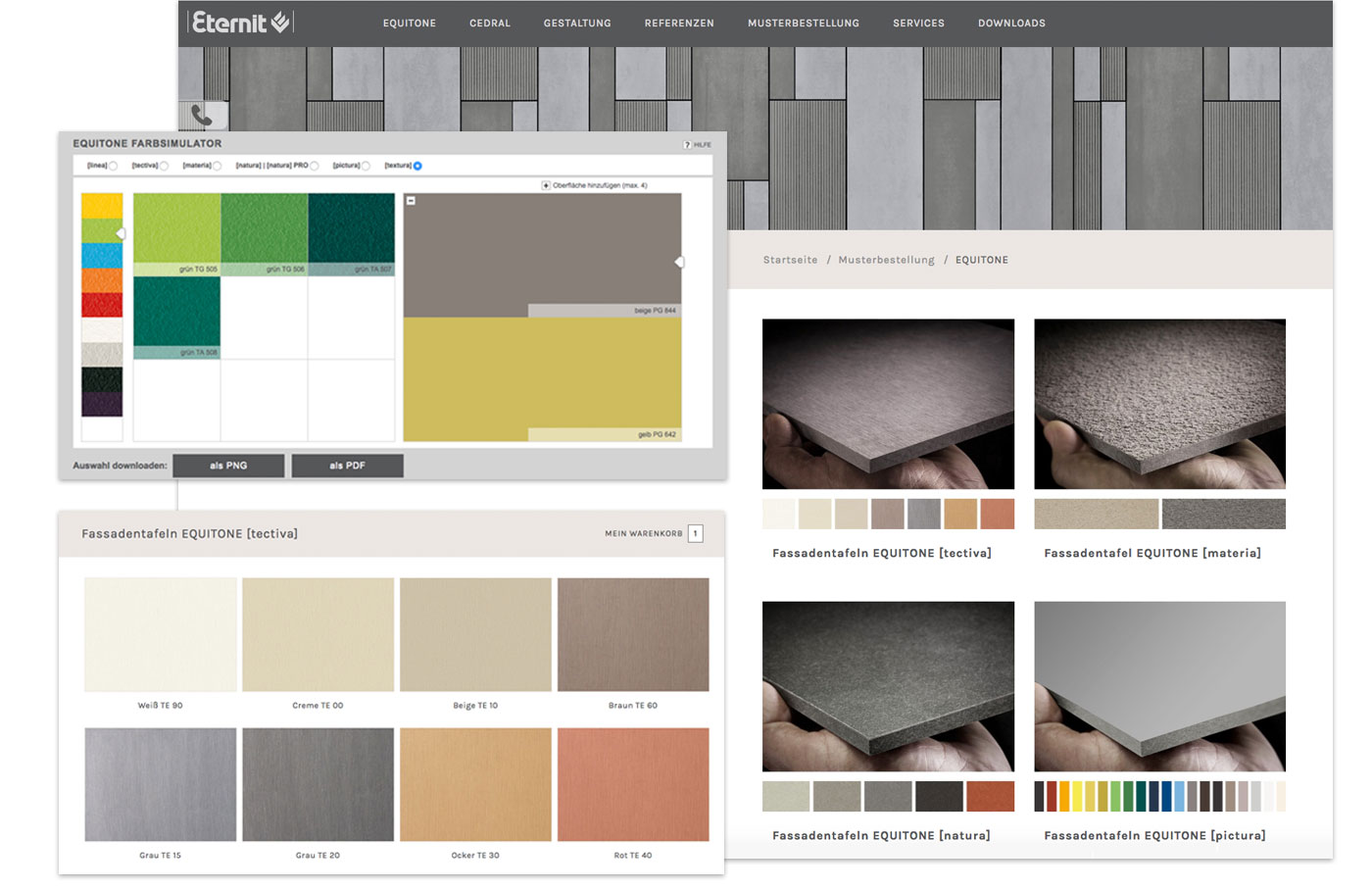The image size is (1372, 889).
Task: Pick yellow in the simulator color strip
Action: [102, 206]
